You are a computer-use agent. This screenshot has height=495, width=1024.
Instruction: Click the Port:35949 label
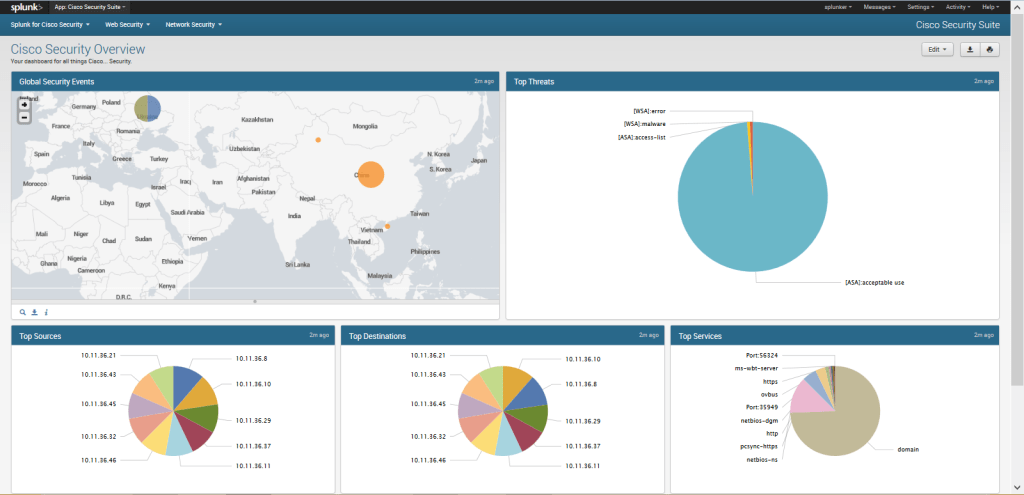click(761, 407)
